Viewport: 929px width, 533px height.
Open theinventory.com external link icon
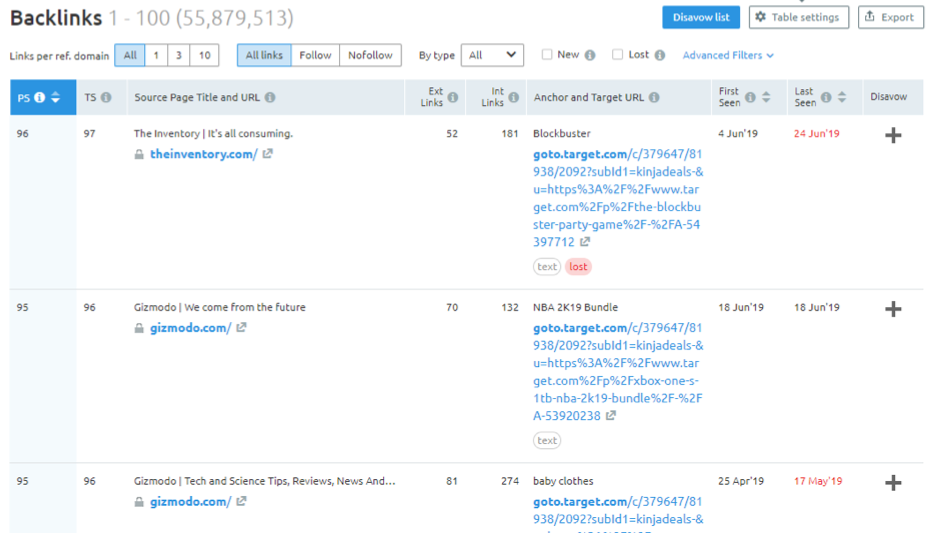[268, 154]
